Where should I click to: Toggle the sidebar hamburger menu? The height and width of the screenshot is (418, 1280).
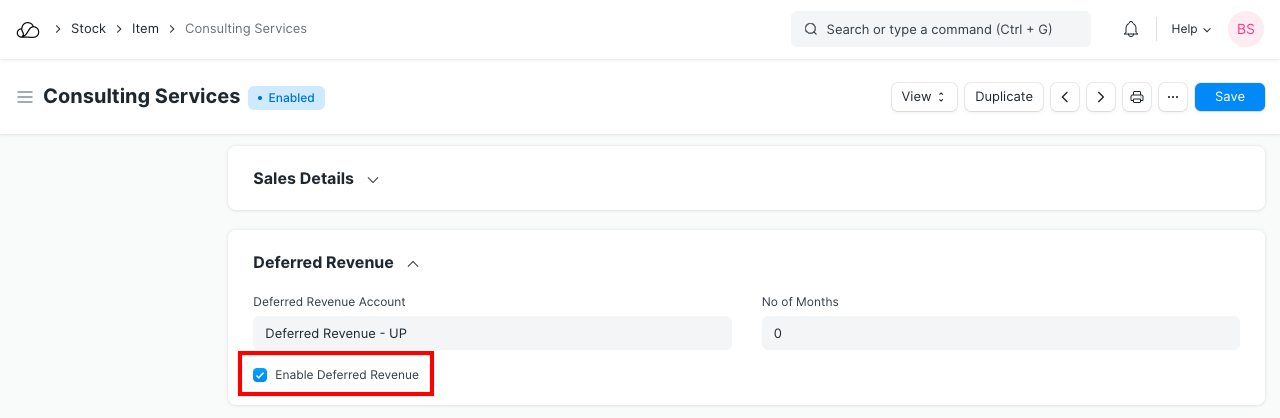coord(25,97)
